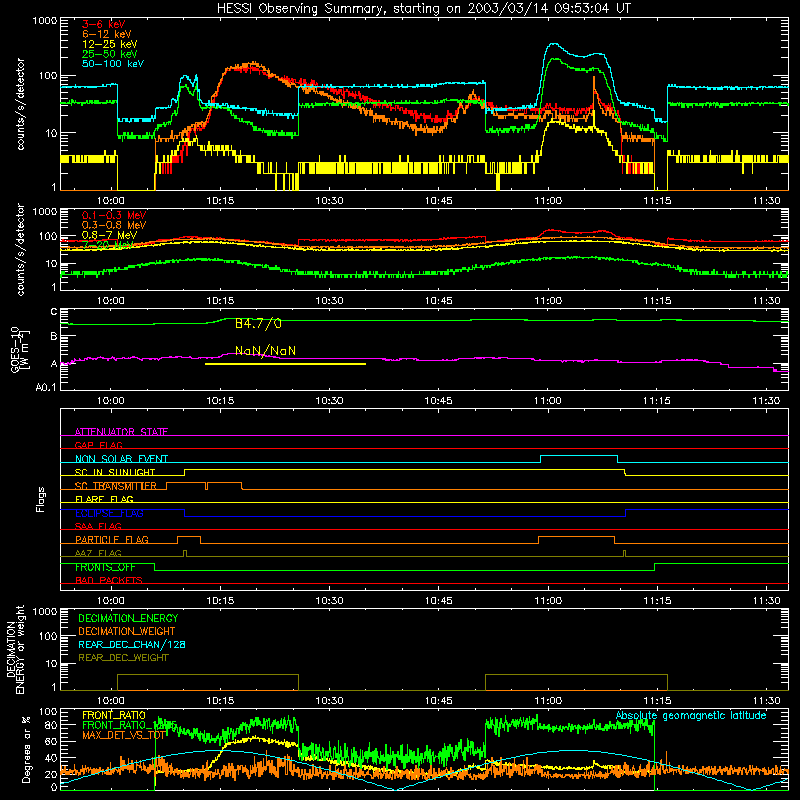Click the DECIMATION ENERGY or weight axis title
The image size is (800, 800).
coord(15,649)
